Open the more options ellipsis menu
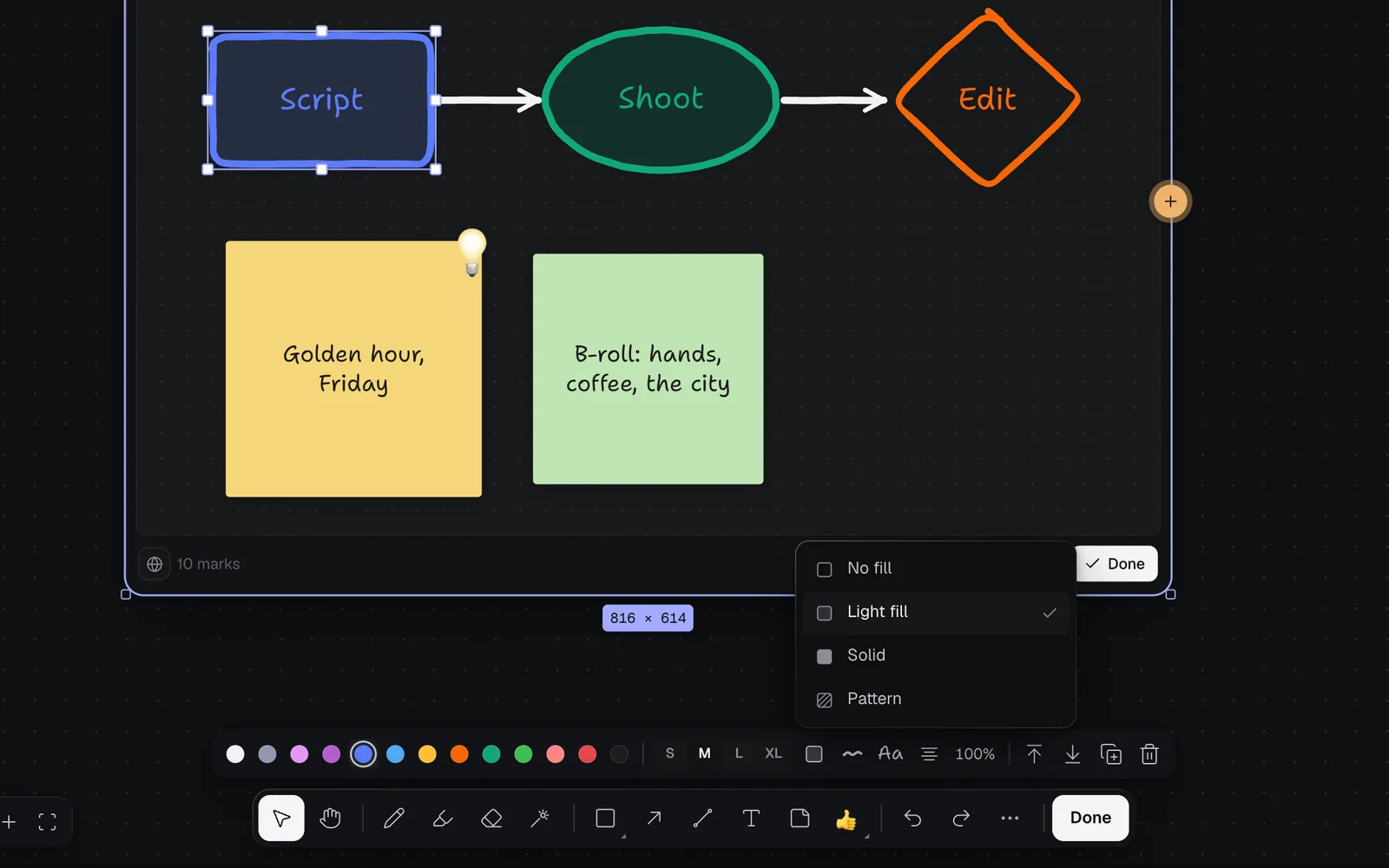The height and width of the screenshot is (868, 1389). point(1010,819)
